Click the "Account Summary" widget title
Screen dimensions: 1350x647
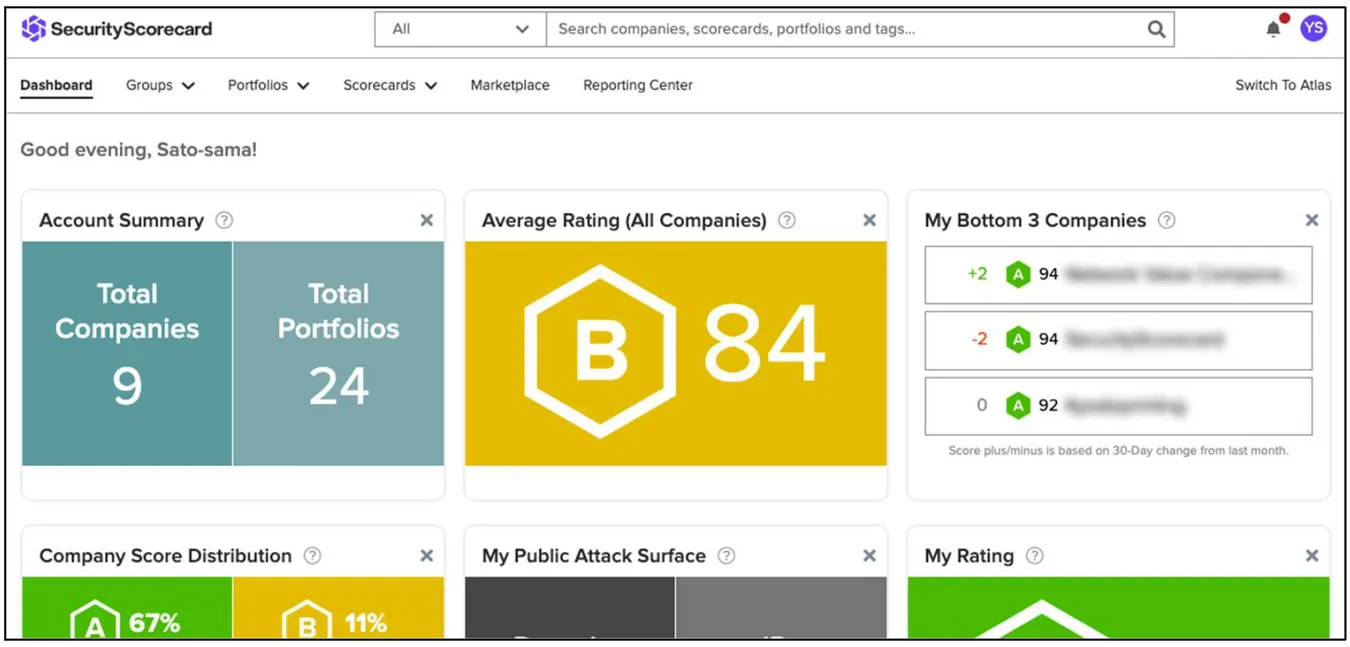click(x=121, y=220)
